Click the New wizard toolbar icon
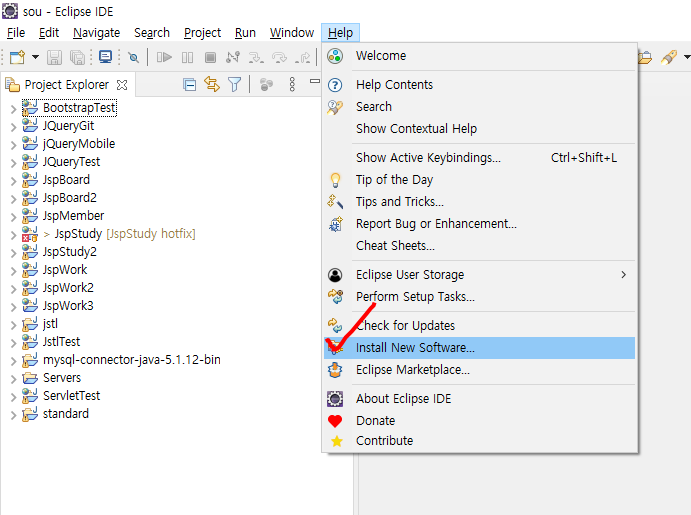The image size is (691, 515). (17, 57)
